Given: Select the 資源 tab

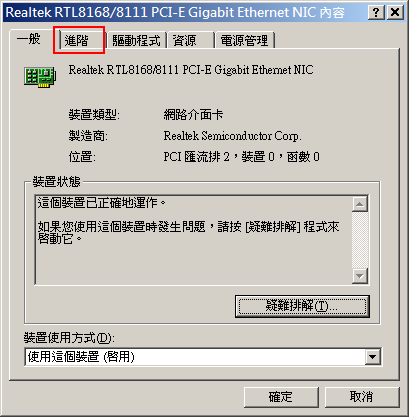Looking at the screenshot, I should [x=190, y=41].
